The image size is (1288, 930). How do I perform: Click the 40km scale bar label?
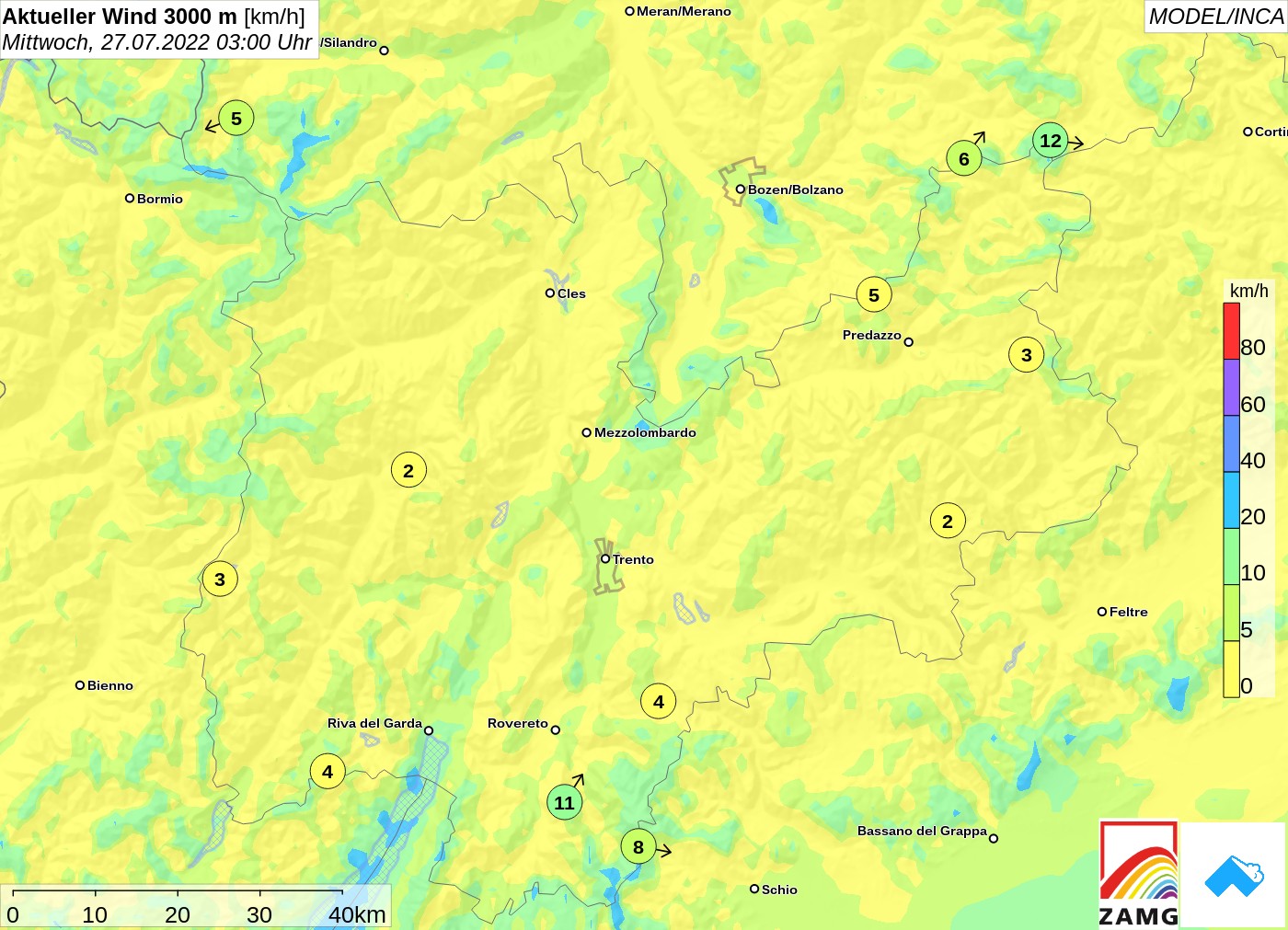(357, 914)
